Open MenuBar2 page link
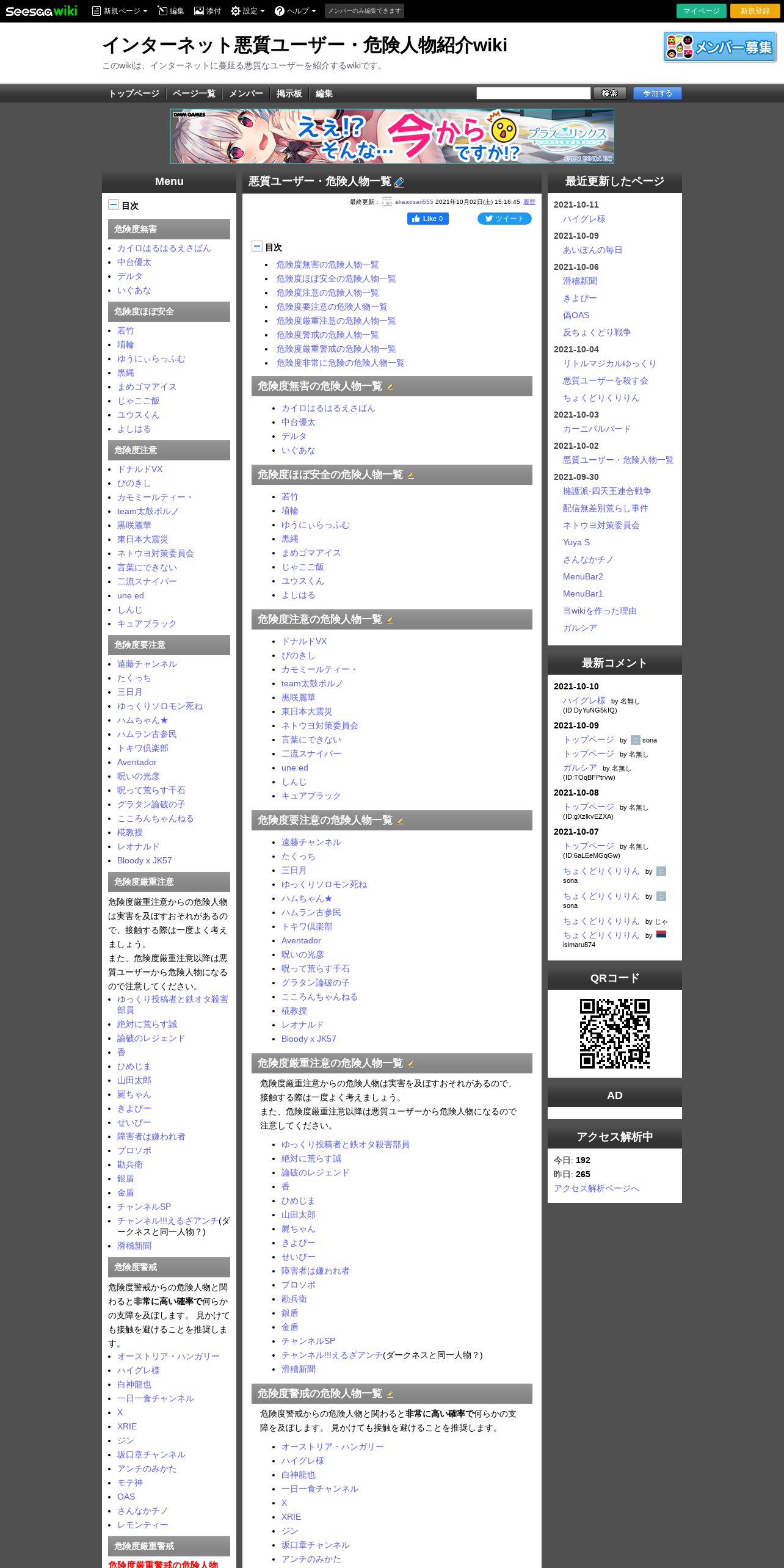784x1568 pixels. (583, 576)
